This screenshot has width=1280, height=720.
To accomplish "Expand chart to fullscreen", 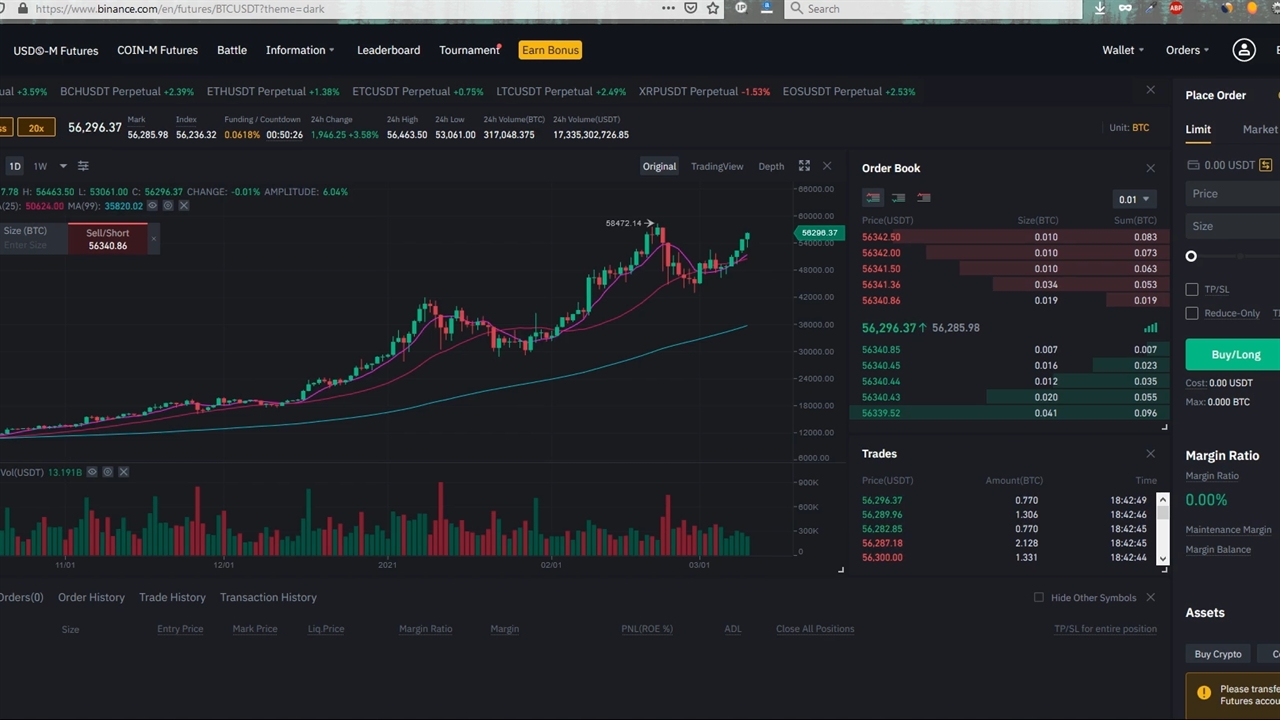I will click(x=804, y=166).
